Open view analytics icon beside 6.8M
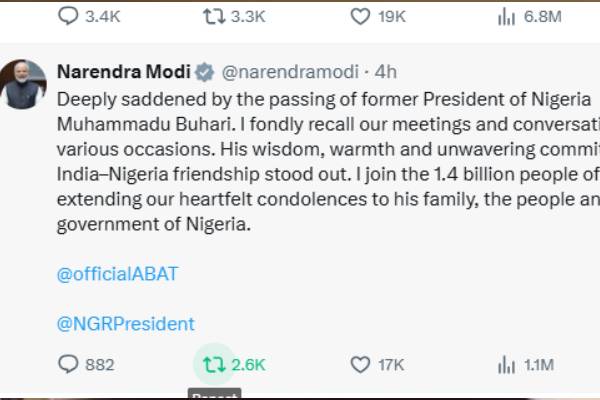 point(506,16)
